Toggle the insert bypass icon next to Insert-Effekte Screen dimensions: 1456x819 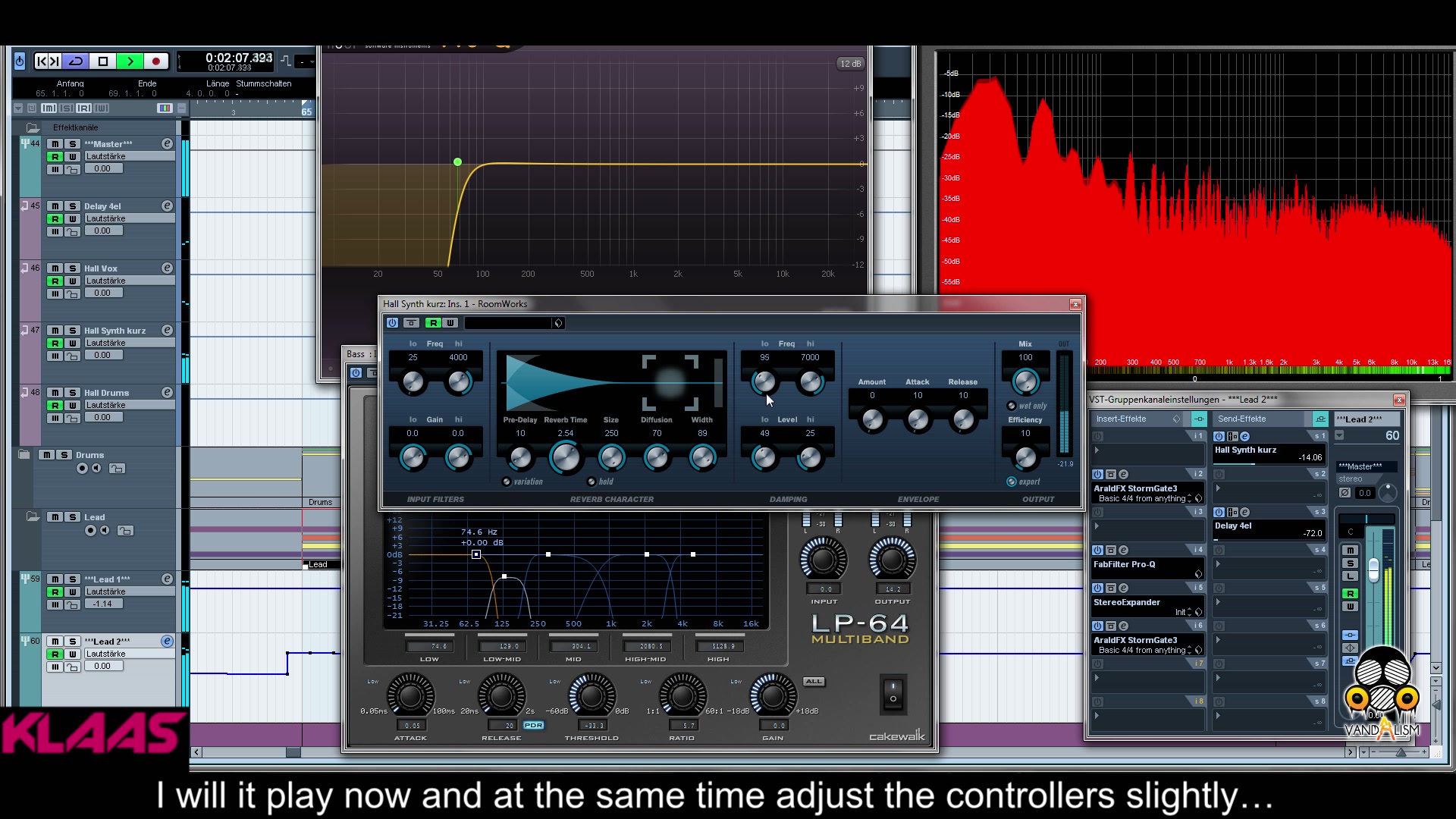[x=1199, y=419]
